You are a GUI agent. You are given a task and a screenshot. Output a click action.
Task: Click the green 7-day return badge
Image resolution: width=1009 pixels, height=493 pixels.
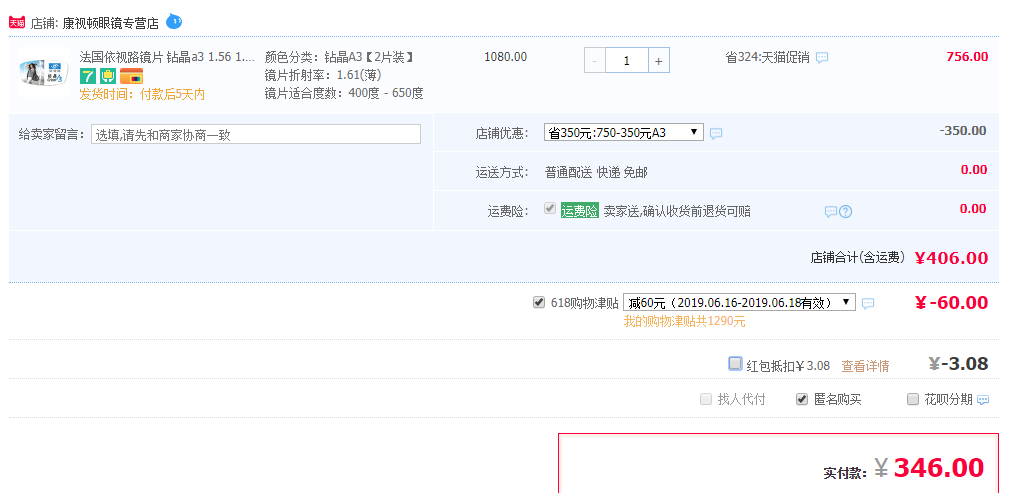pos(88,76)
